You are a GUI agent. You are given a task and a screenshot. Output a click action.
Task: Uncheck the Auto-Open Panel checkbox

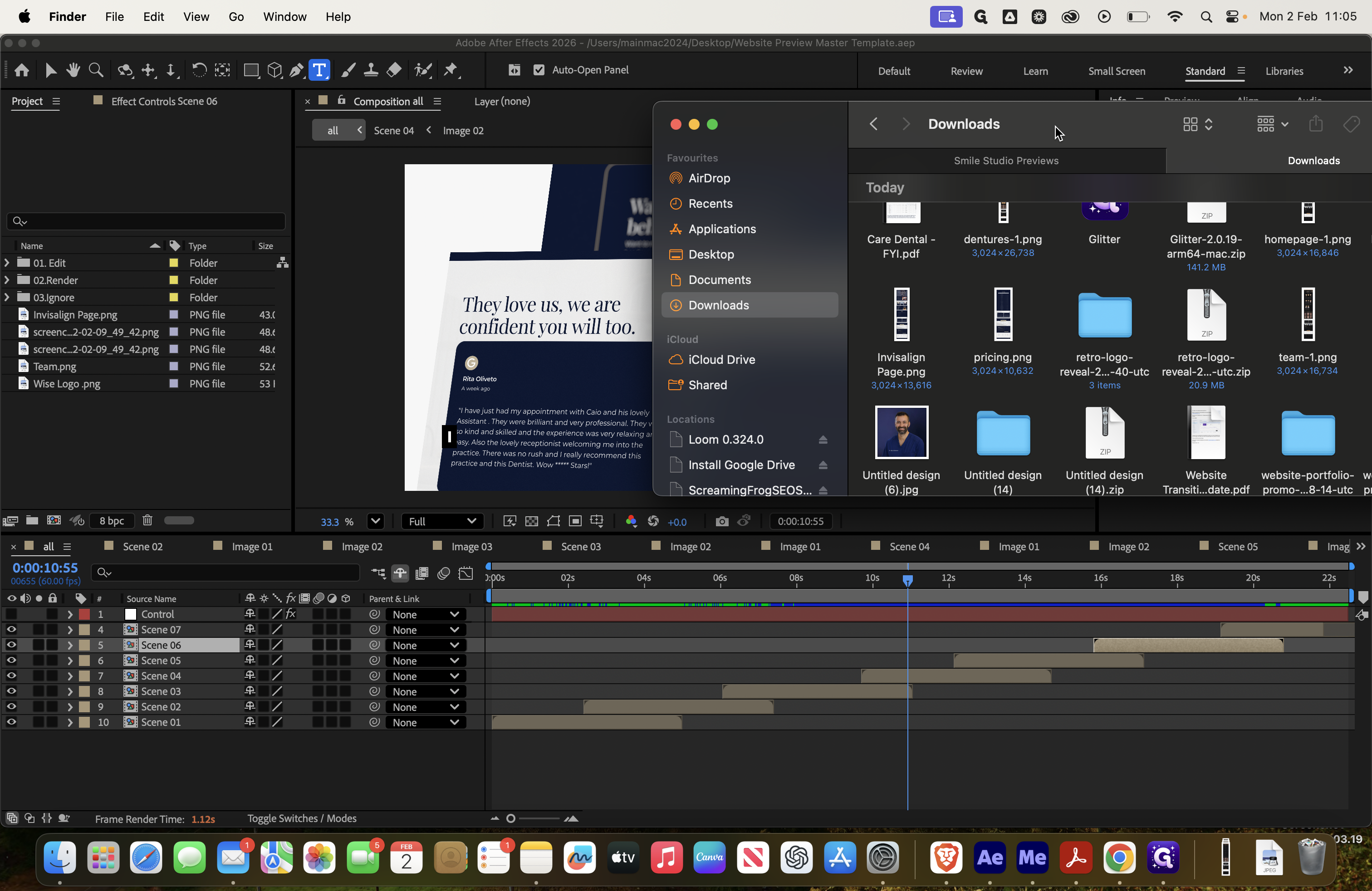pyautogui.click(x=539, y=70)
